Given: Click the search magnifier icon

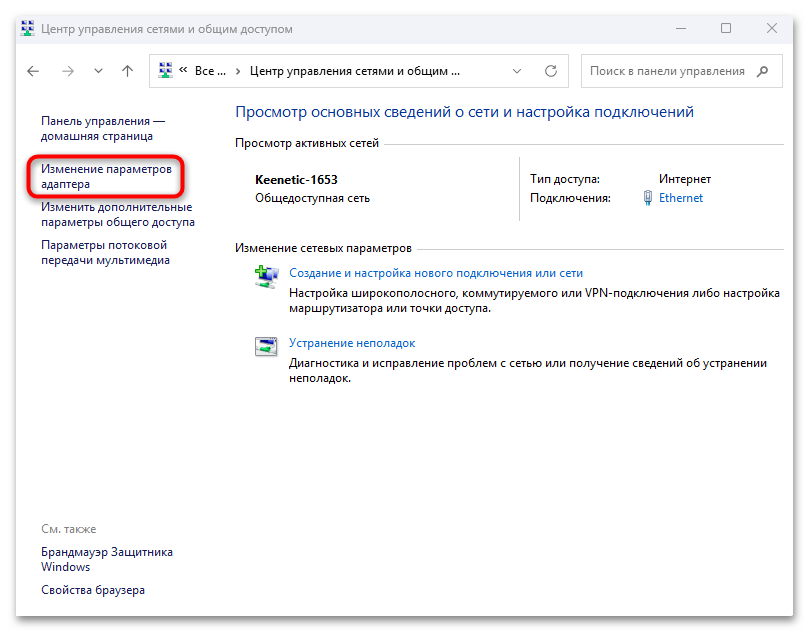Looking at the screenshot, I should (x=764, y=71).
